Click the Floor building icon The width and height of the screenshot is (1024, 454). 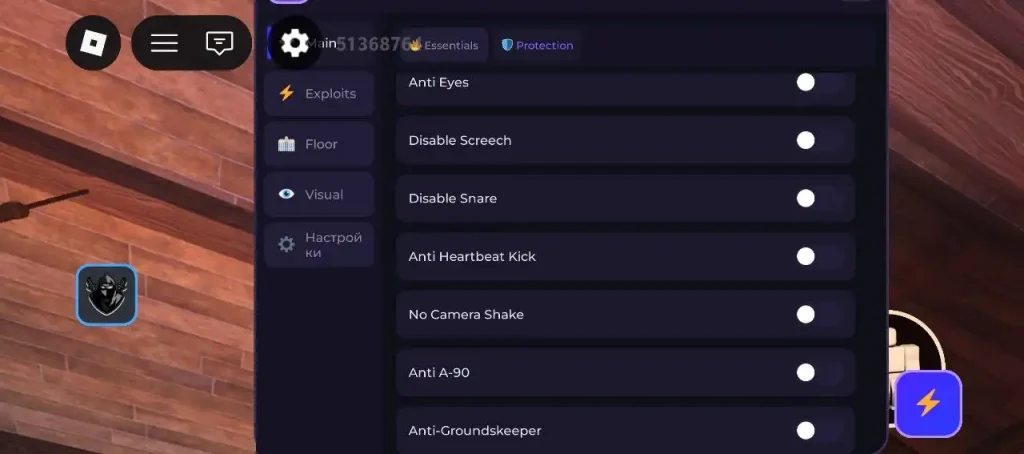tap(286, 144)
